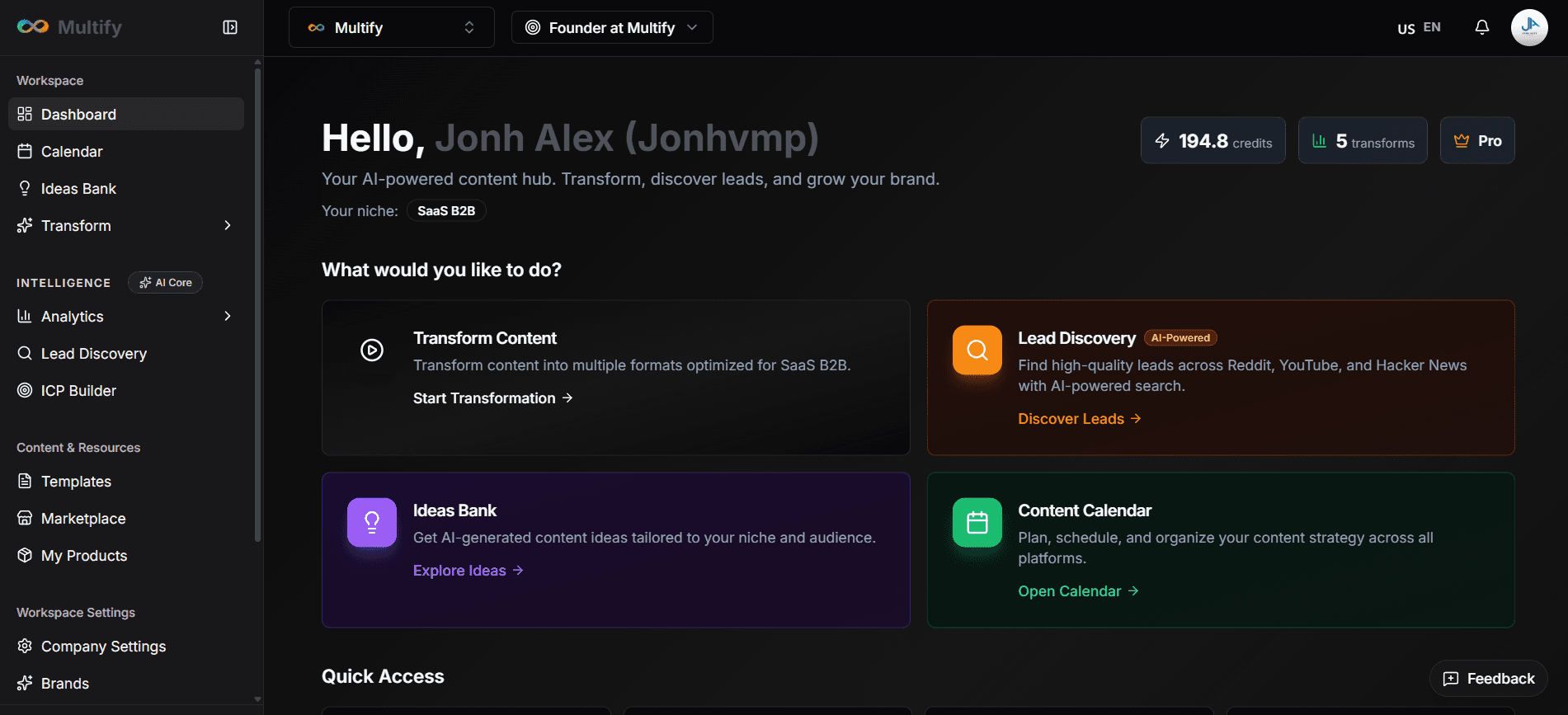Open ICP Builder in sidebar

[x=126, y=390]
